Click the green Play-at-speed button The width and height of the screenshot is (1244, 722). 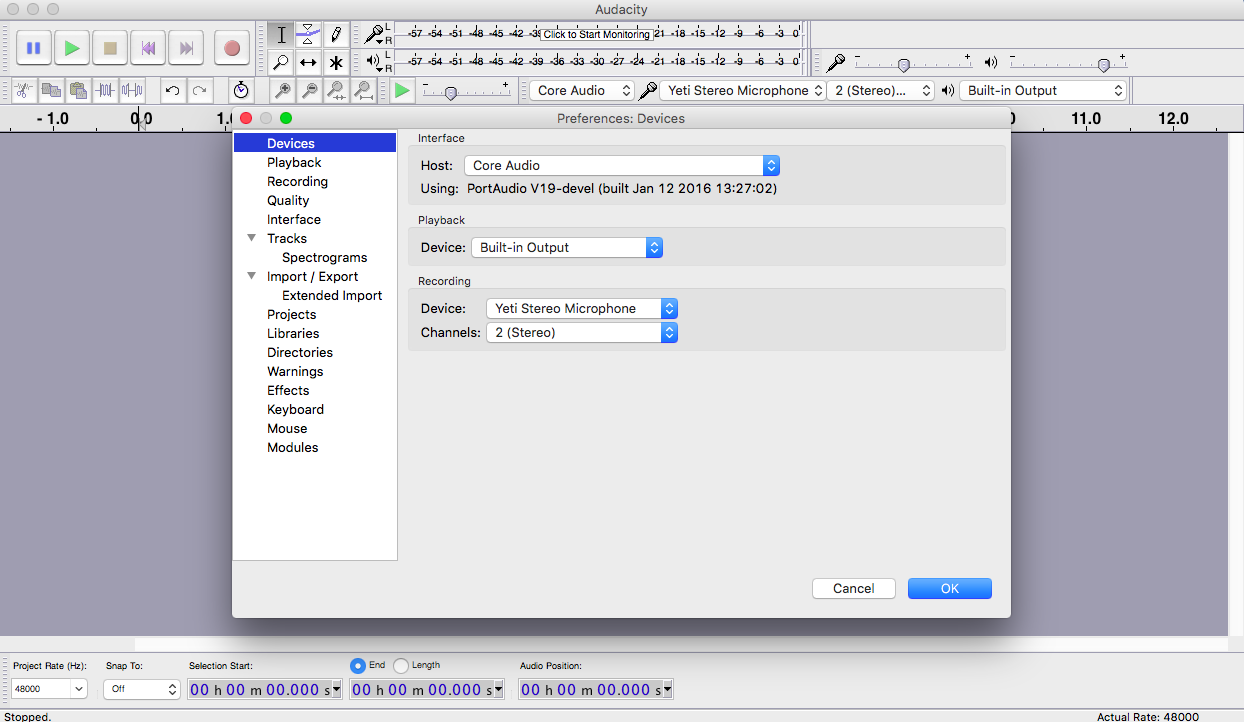coord(402,91)
